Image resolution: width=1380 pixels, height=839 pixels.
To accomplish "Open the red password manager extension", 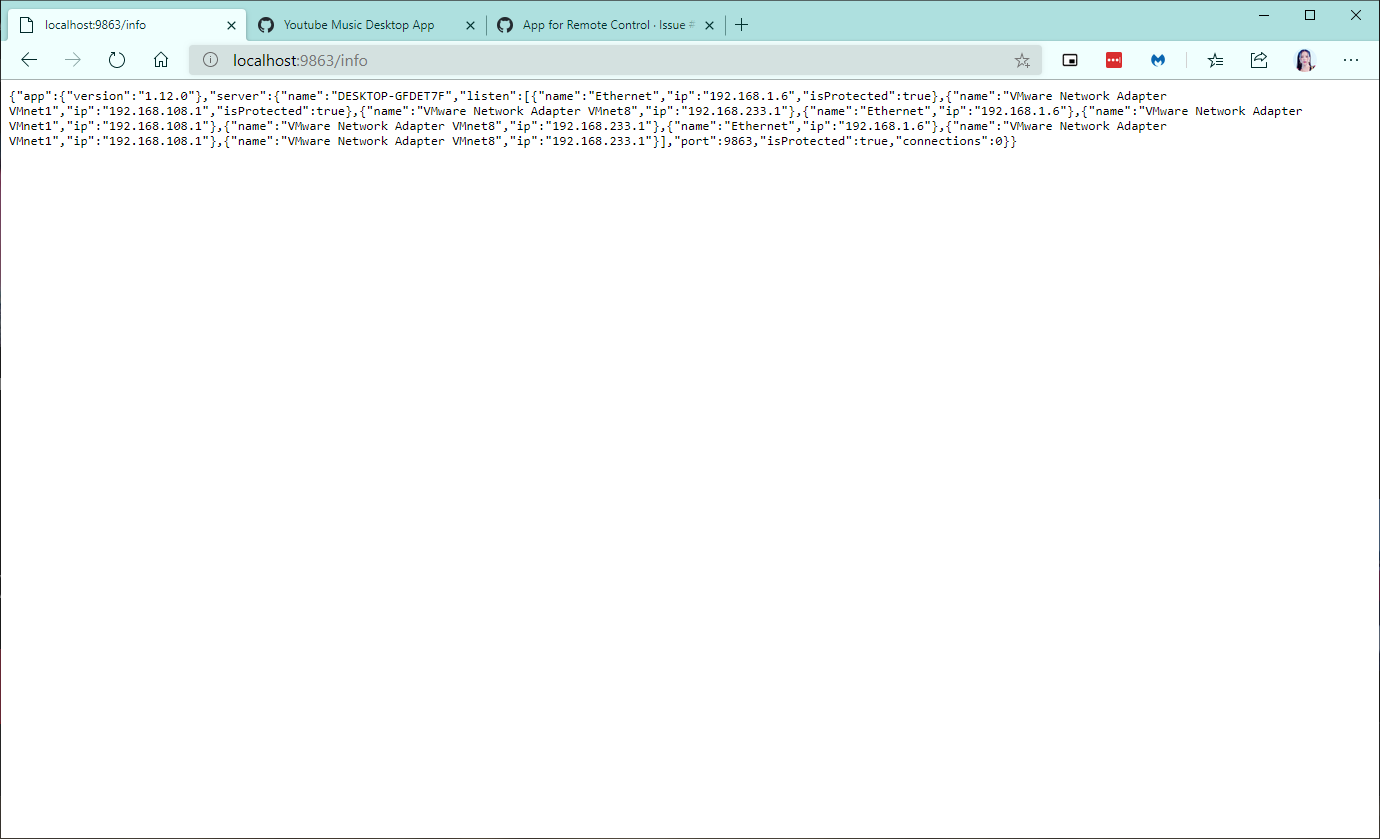I will pyautogui.click(x=1114, y=60).
